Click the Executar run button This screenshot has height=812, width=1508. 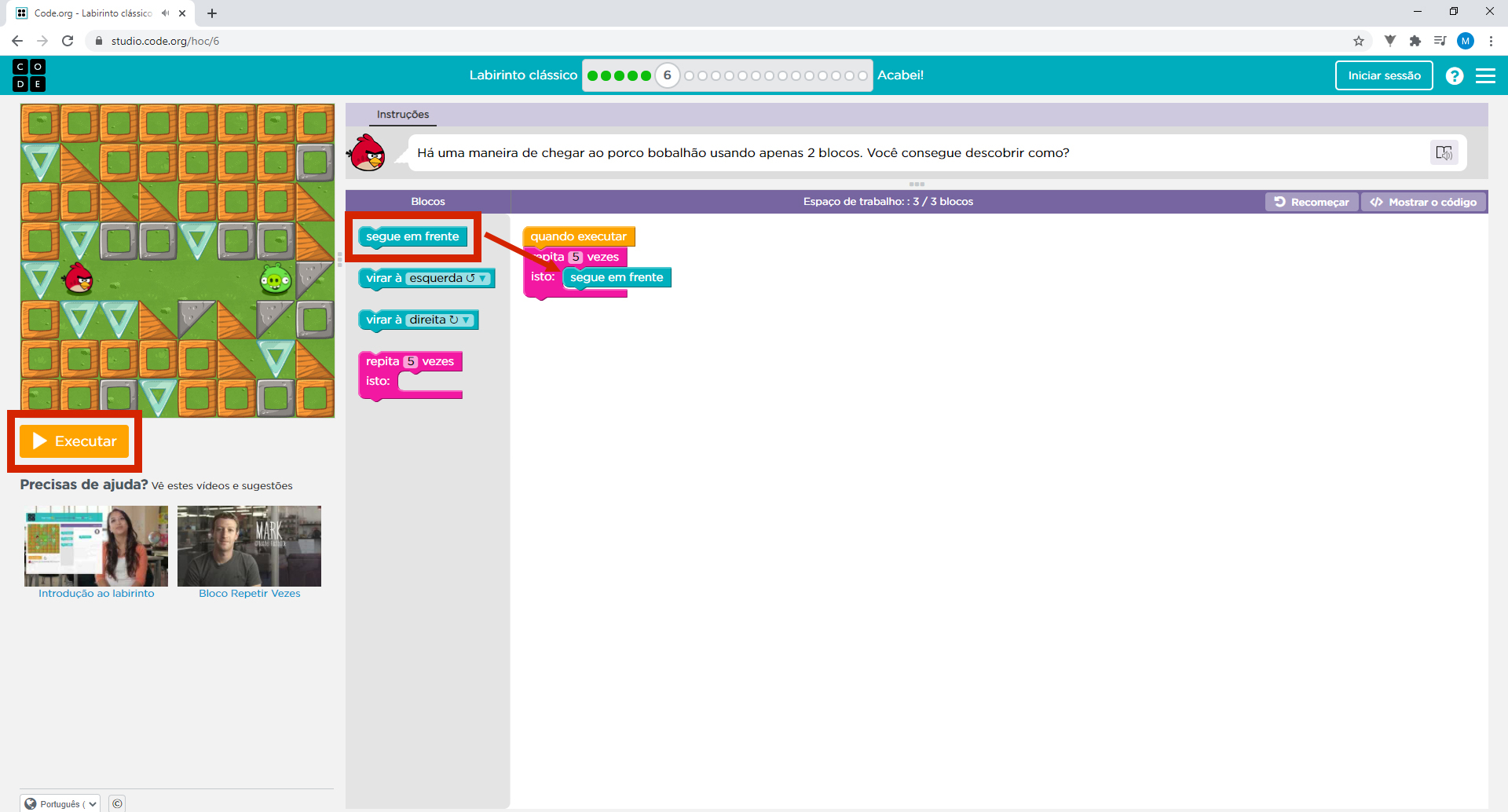75,441
